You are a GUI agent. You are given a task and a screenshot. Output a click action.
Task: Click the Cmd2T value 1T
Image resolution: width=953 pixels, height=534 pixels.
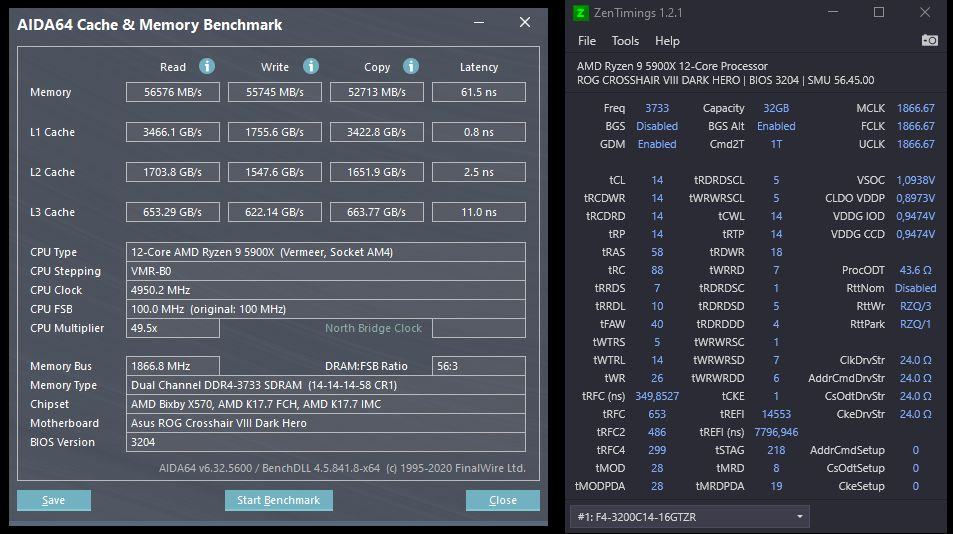pyautogui.click(x=776, y=144)
